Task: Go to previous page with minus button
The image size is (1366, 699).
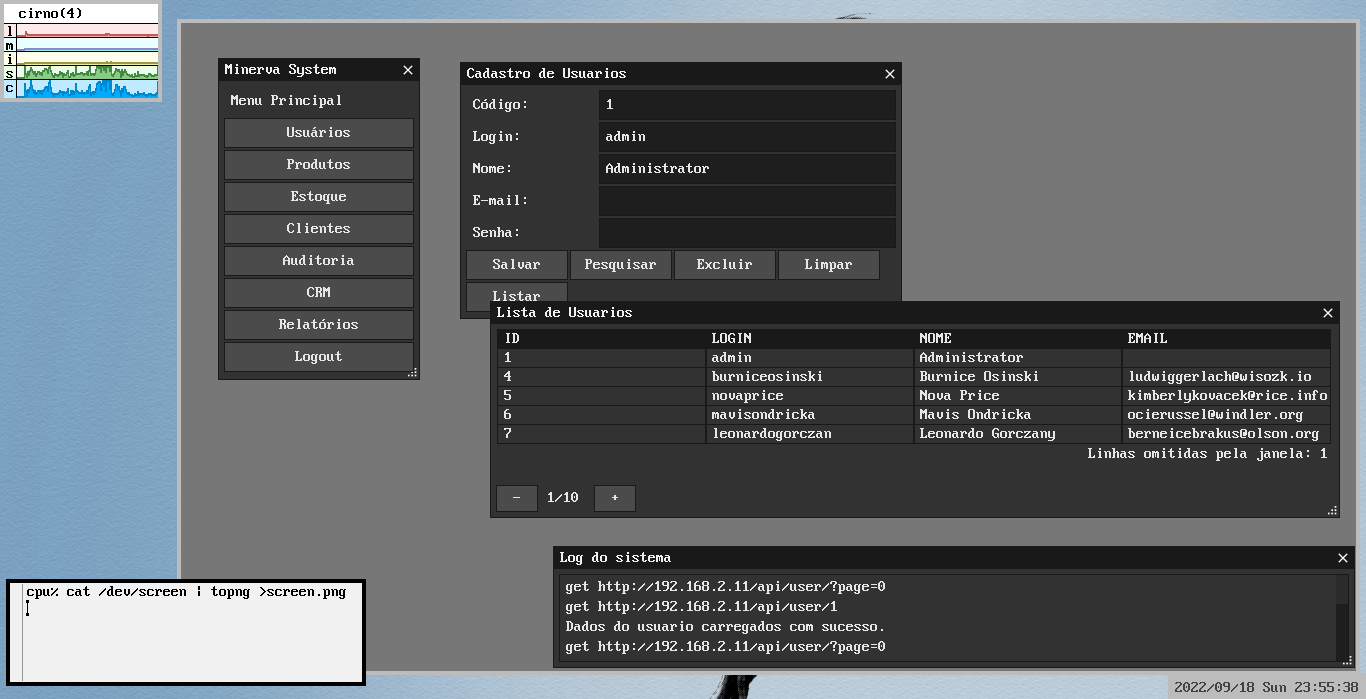Action: click(x=516, y=498)
